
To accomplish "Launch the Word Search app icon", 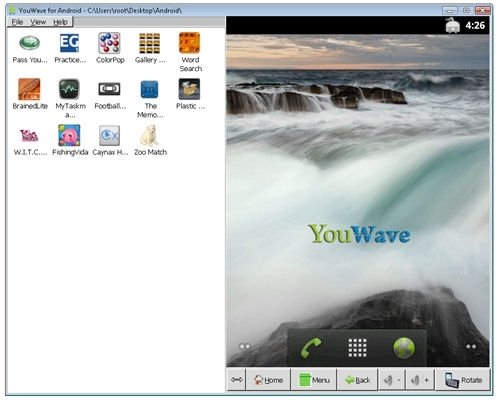I will tap(189, 43).
